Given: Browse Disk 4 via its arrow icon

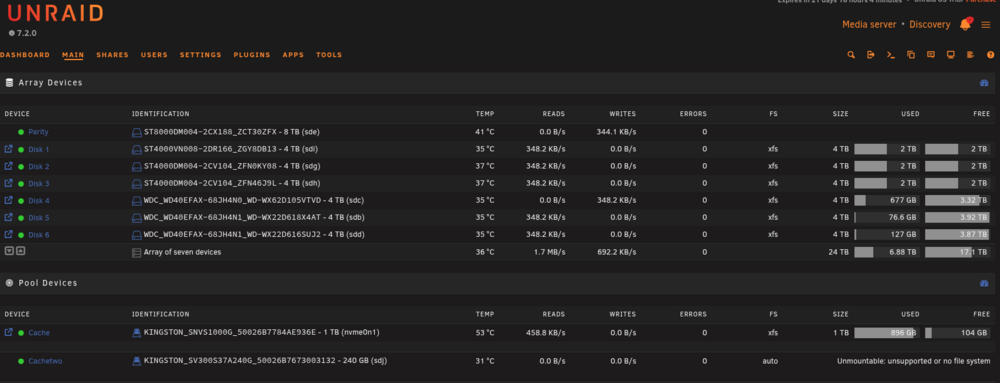Looking at the screenshot, I should [8, 200].
